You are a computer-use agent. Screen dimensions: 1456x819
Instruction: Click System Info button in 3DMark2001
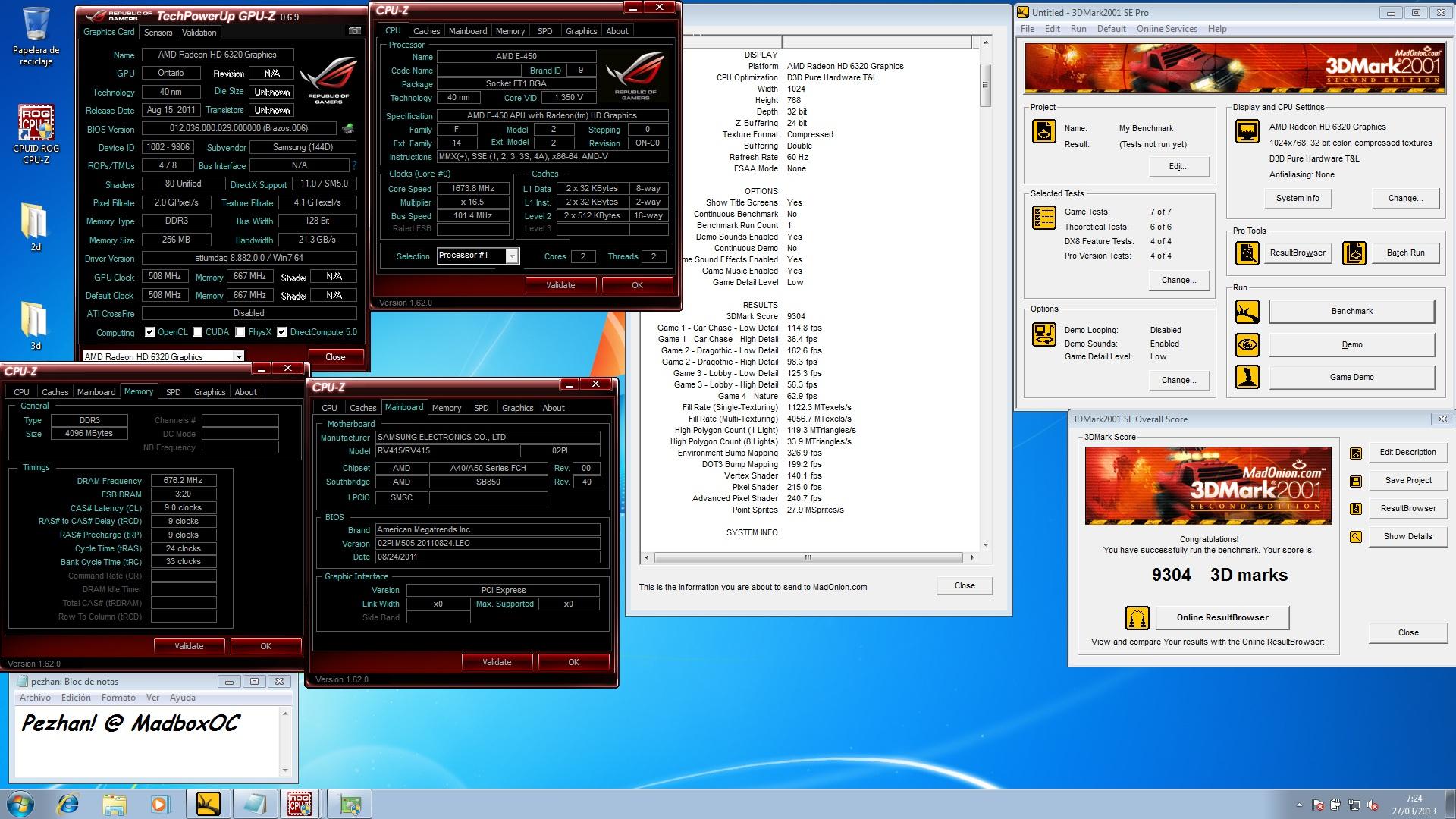pos(1298,199)
